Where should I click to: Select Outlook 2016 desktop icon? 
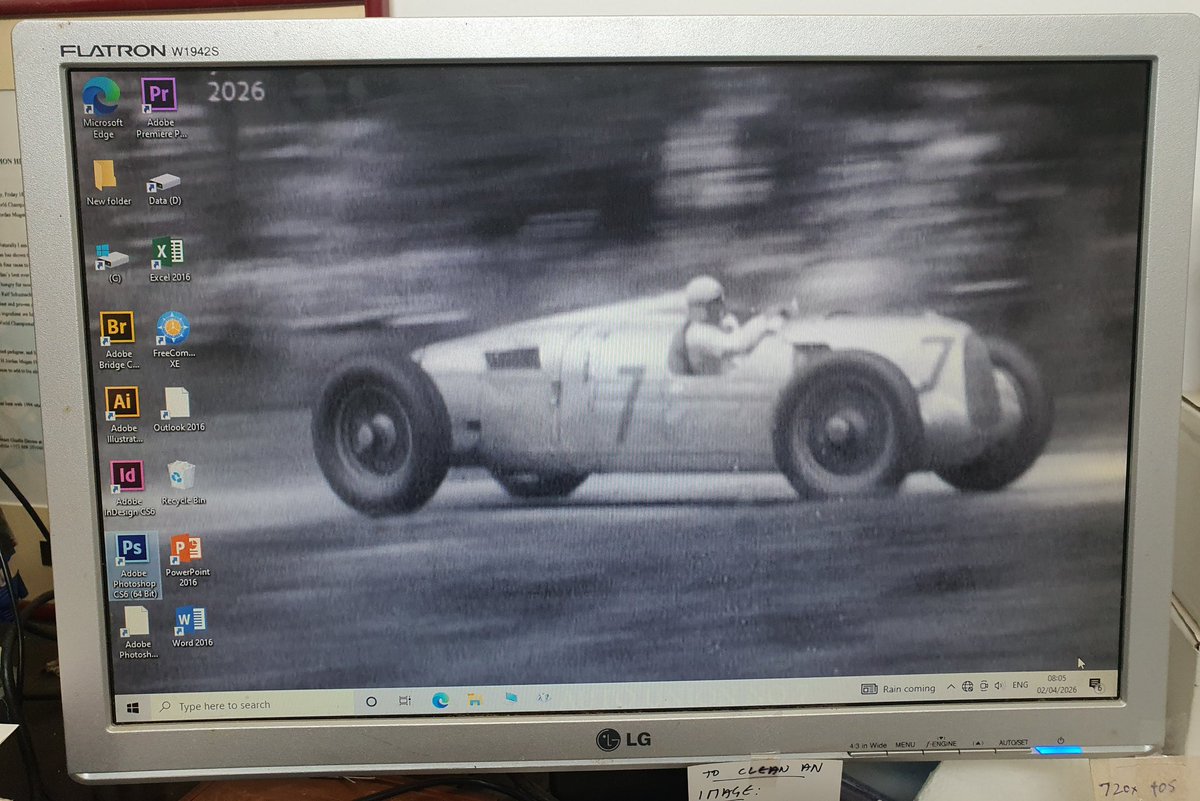click(x=178, y=409)
